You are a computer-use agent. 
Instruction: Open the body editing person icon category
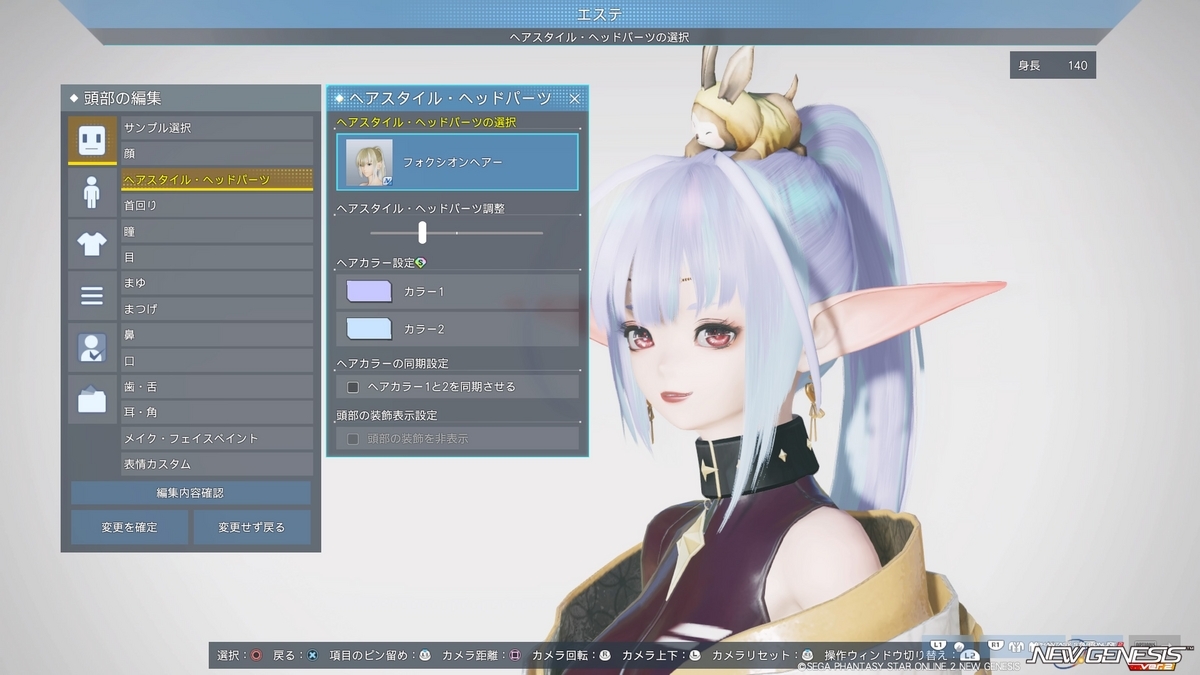pos(92,192)
